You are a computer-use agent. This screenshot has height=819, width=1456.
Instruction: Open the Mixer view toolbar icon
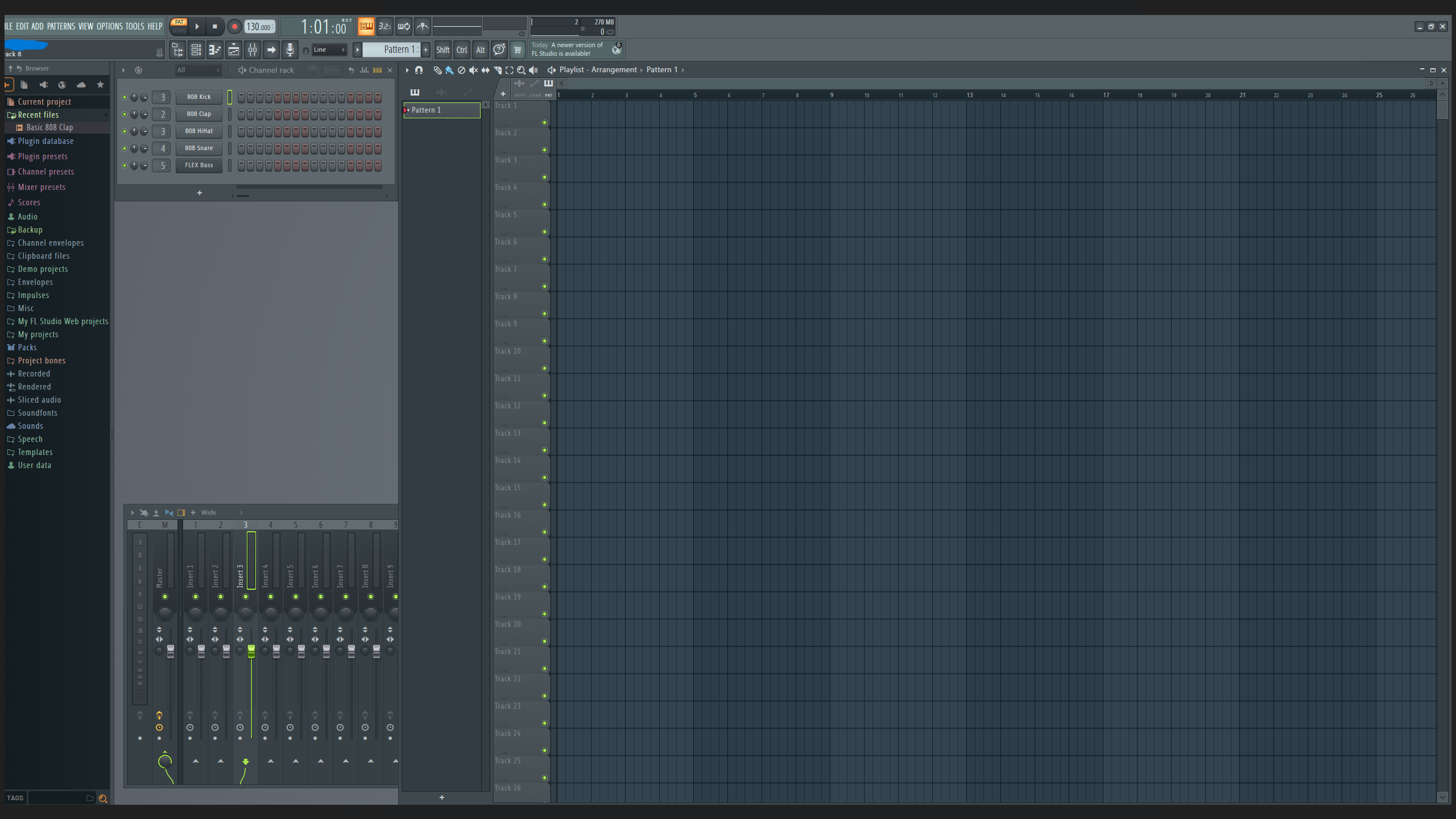[252, 50]
